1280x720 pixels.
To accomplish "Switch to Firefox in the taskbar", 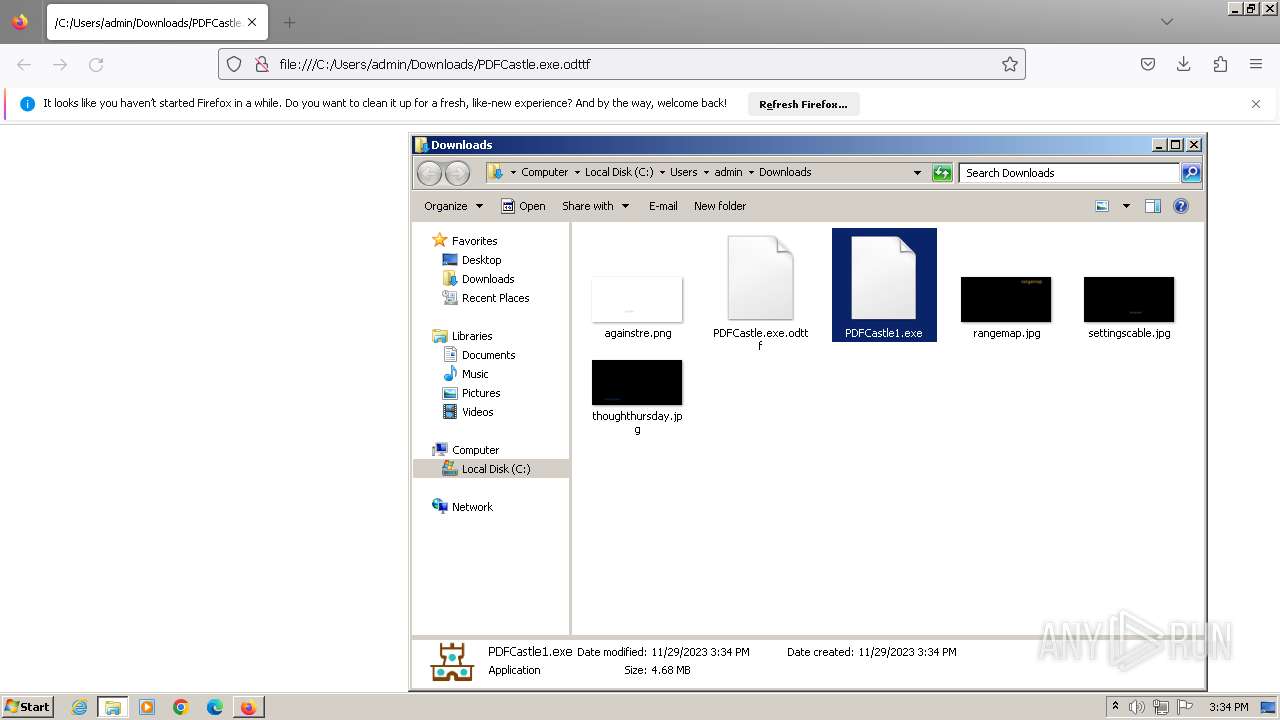I will (x=247, y=707).
